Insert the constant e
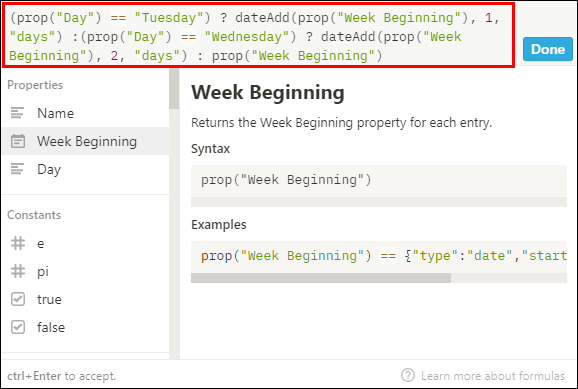The height and width of the screenshot is (389, 578). click(86, 243)
